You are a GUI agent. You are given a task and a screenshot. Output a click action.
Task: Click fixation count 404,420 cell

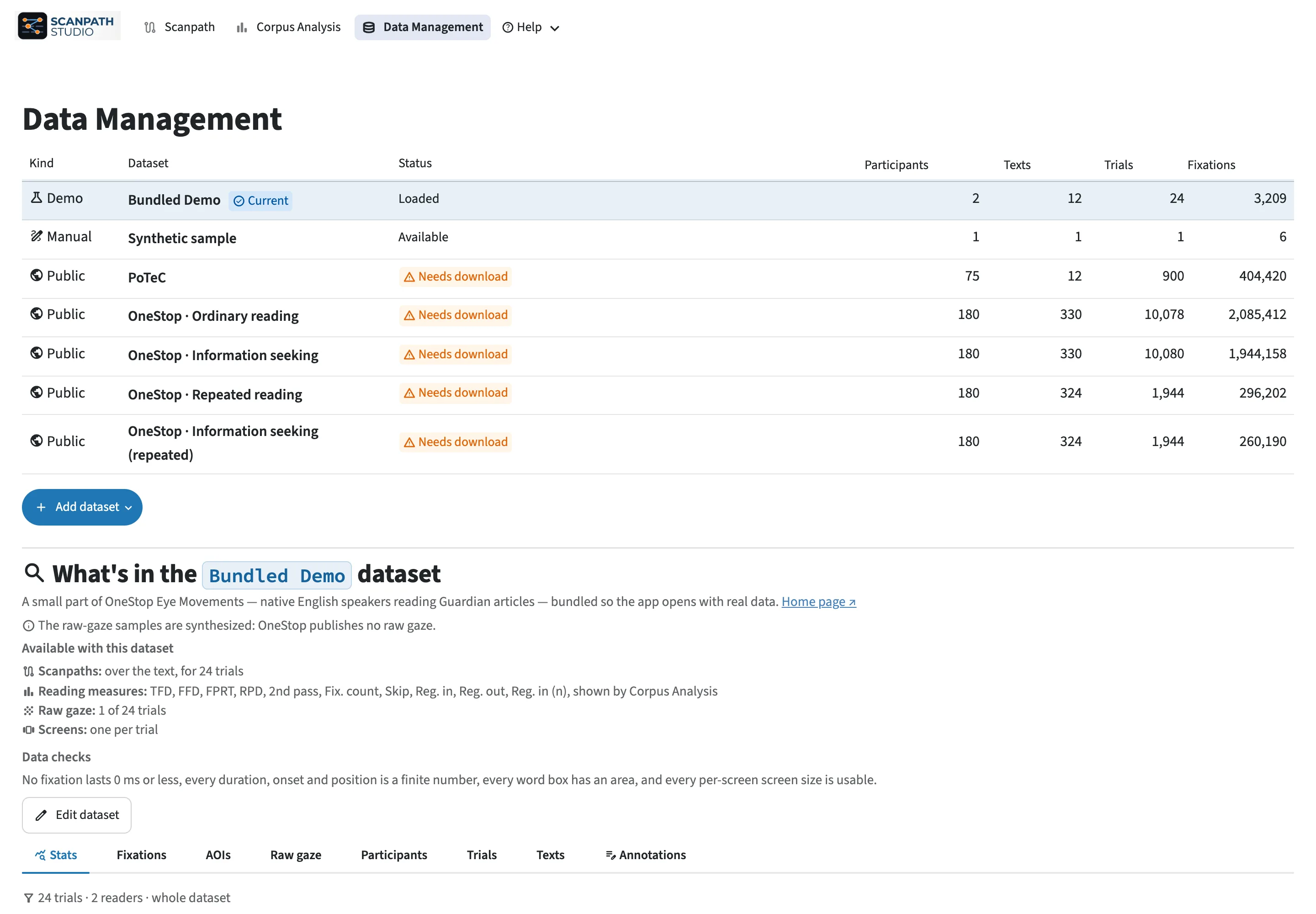pos(1262,276)
